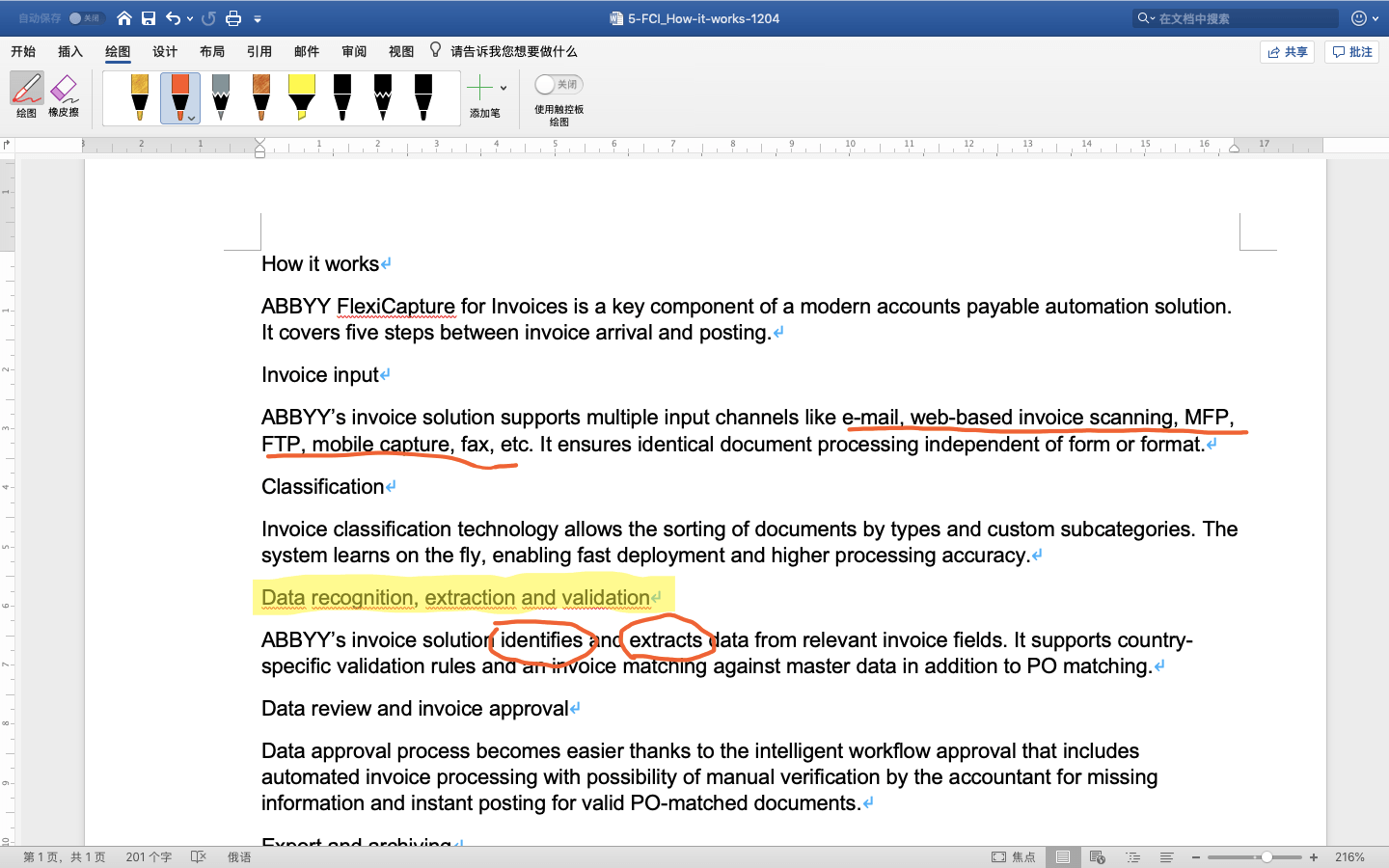
Task: Click the Tell Me lightbulb search field
Action: [504, 51]
